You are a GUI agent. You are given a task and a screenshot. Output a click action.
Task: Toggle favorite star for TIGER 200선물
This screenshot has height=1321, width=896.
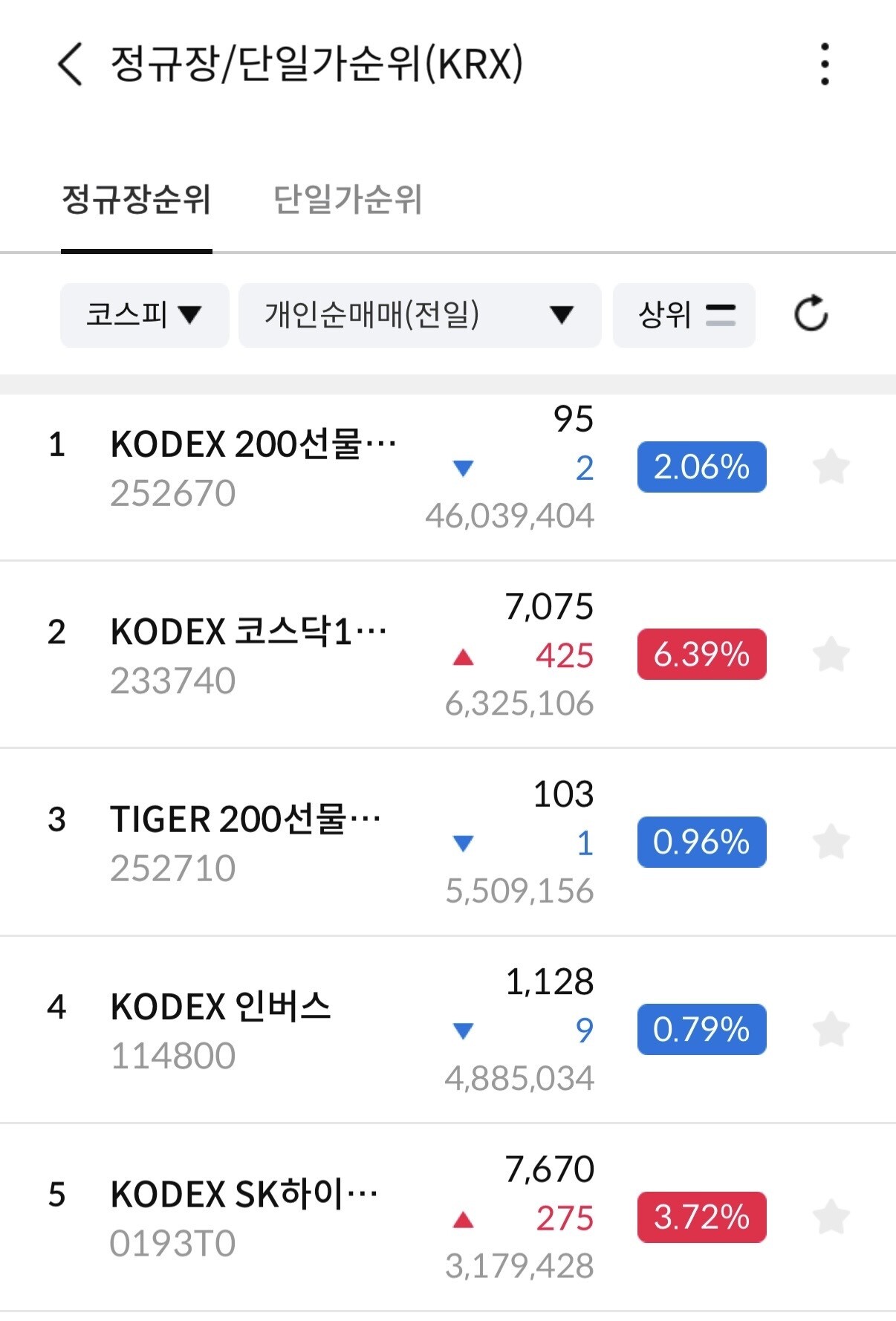tap(831, 842)
